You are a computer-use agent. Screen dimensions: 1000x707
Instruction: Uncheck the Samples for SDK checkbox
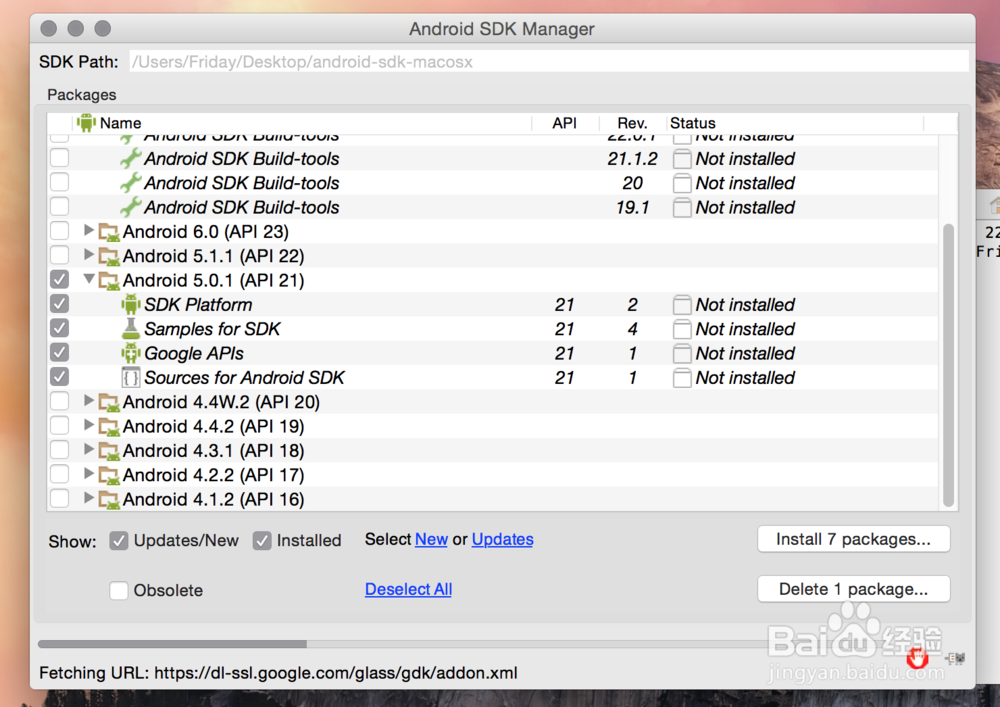pyautogui.click(x=59, y=328)
